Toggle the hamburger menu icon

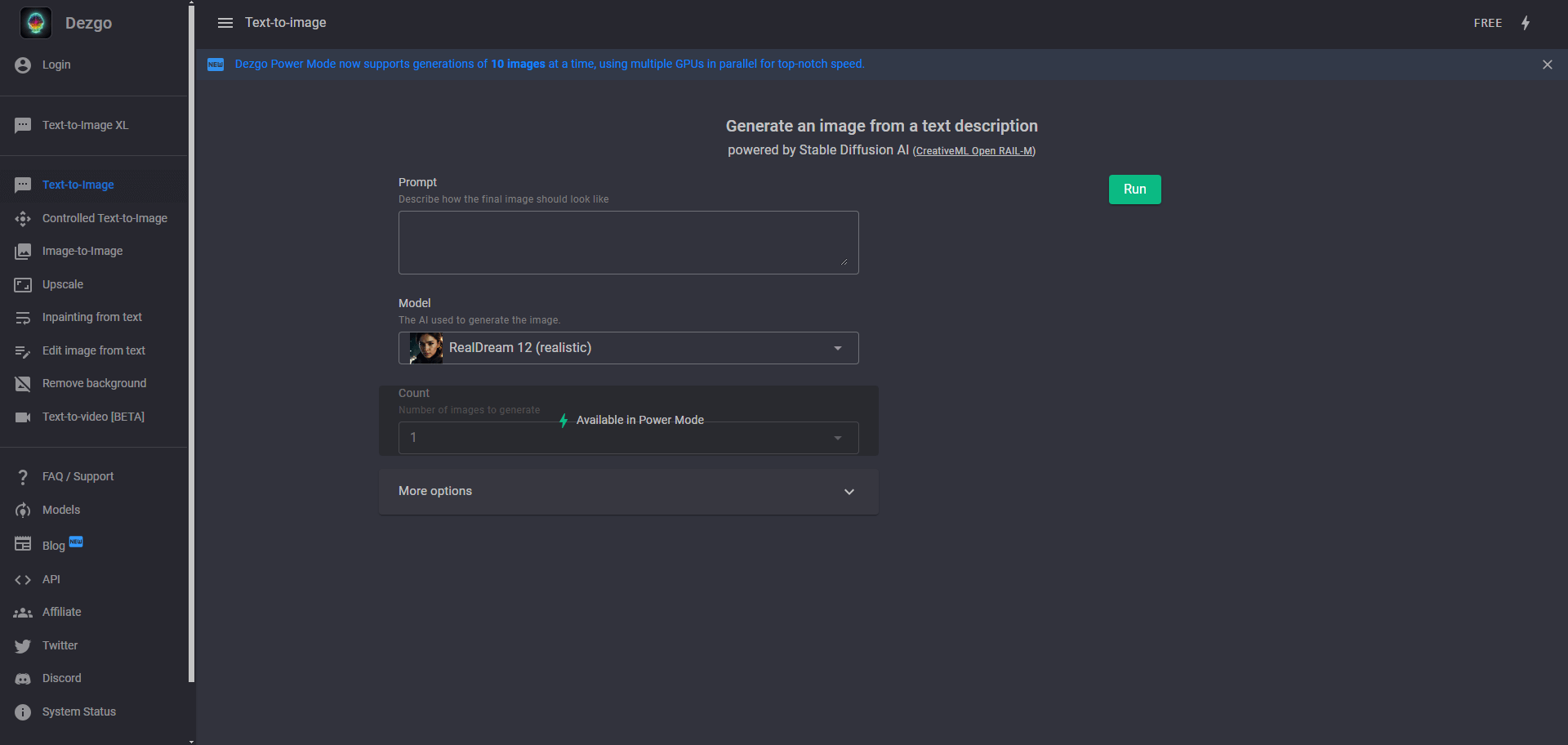[225, 23]
